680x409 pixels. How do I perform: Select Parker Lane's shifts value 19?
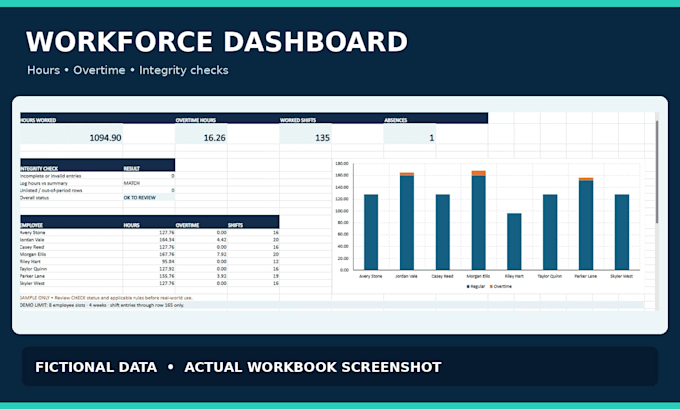253,276
